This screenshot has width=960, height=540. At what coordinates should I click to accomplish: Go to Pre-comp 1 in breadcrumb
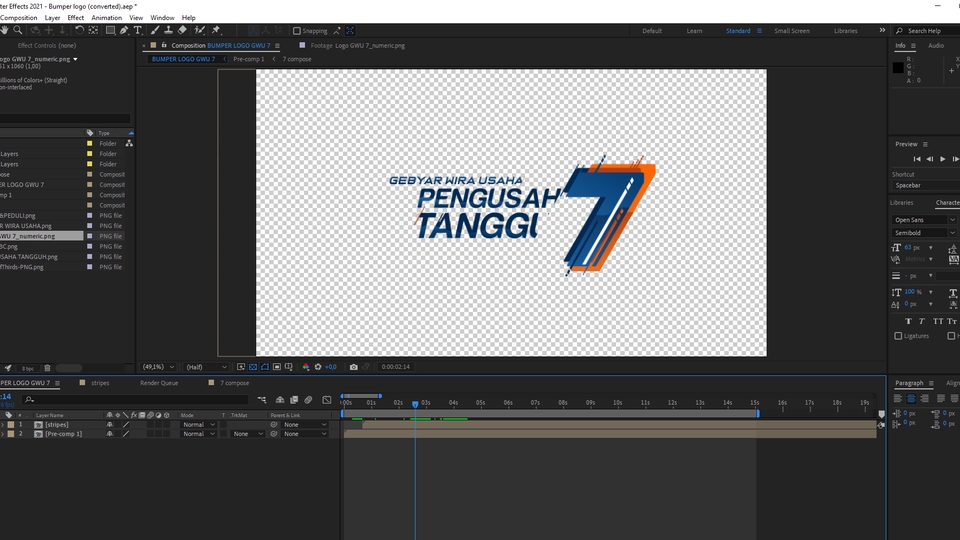(x=249, y=59)
